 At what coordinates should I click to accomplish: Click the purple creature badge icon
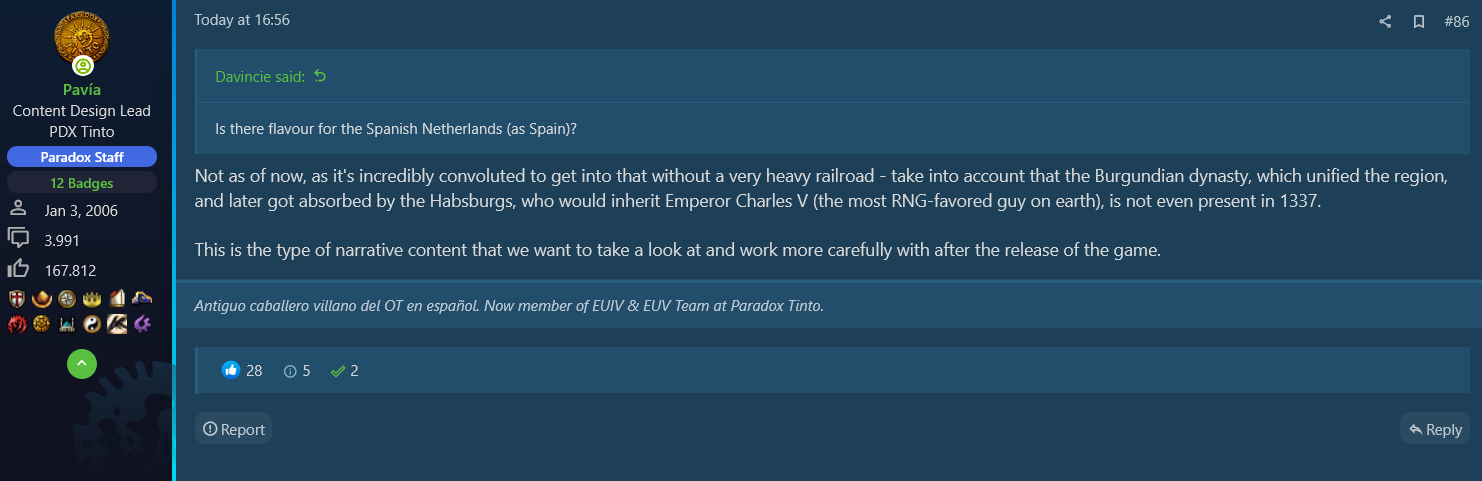click(x=142, y=324)
